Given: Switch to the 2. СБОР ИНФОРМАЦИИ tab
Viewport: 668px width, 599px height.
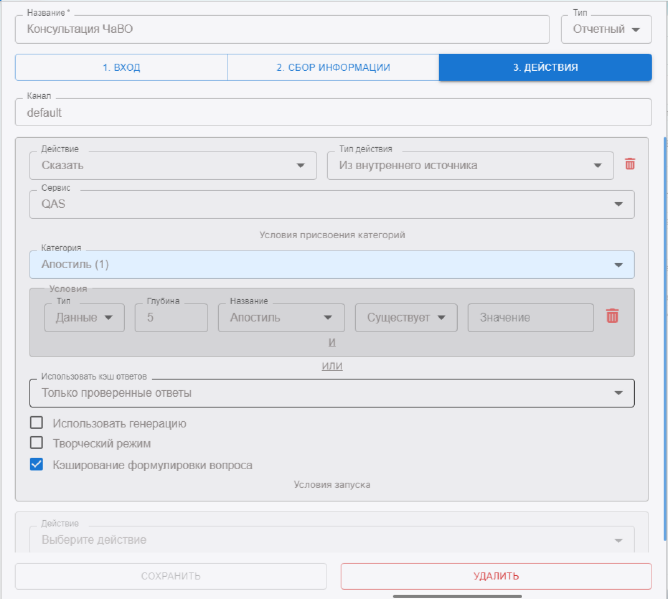Looking at the screenshot, I should (333, 68).
